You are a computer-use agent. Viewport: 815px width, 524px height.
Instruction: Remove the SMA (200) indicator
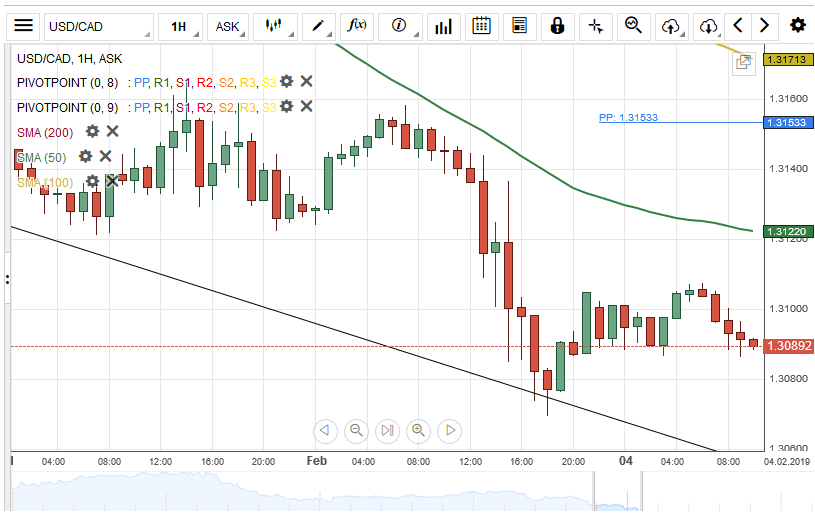(x=113, y=131)
